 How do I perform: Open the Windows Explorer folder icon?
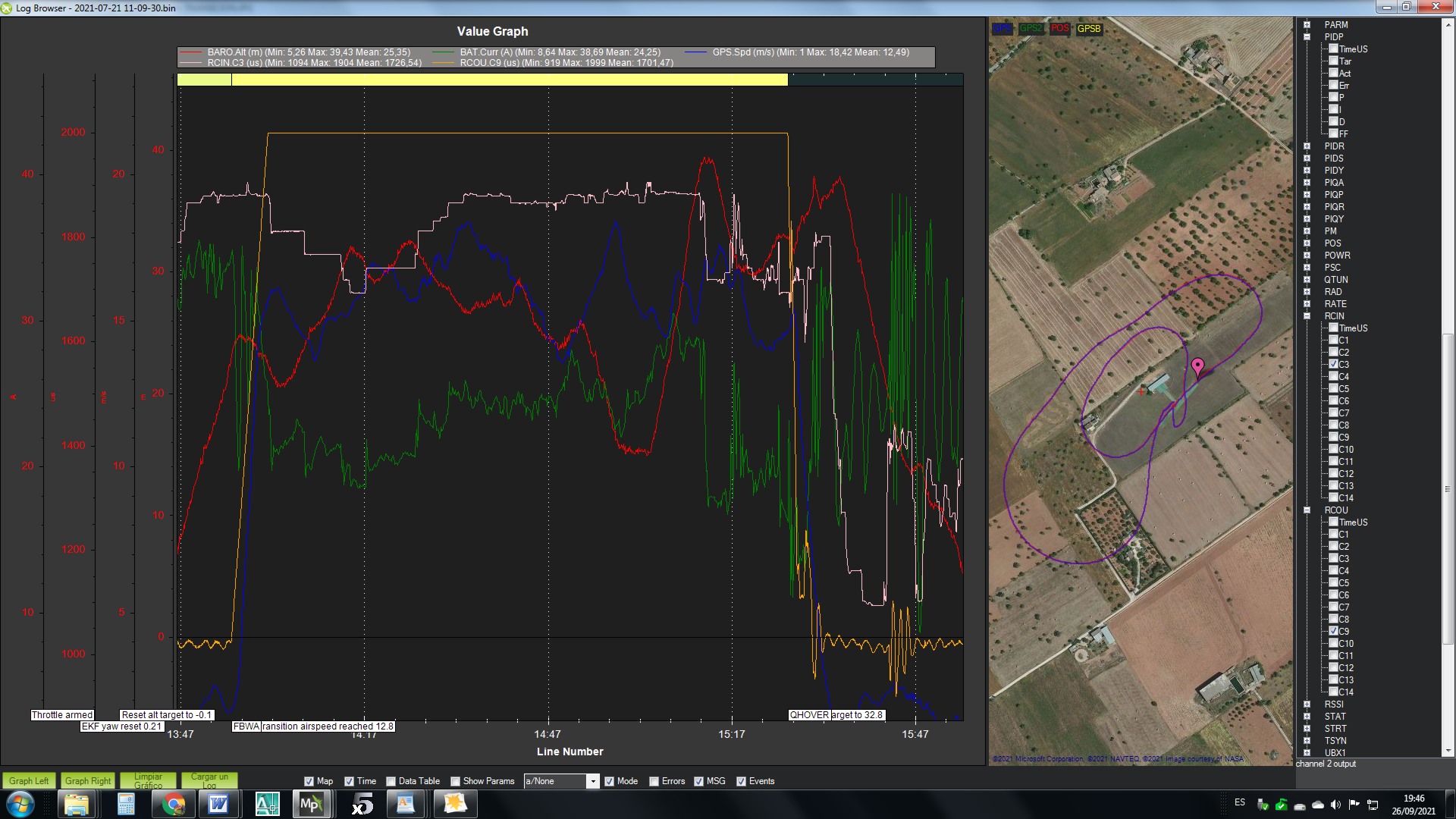(x=77, y=804)
